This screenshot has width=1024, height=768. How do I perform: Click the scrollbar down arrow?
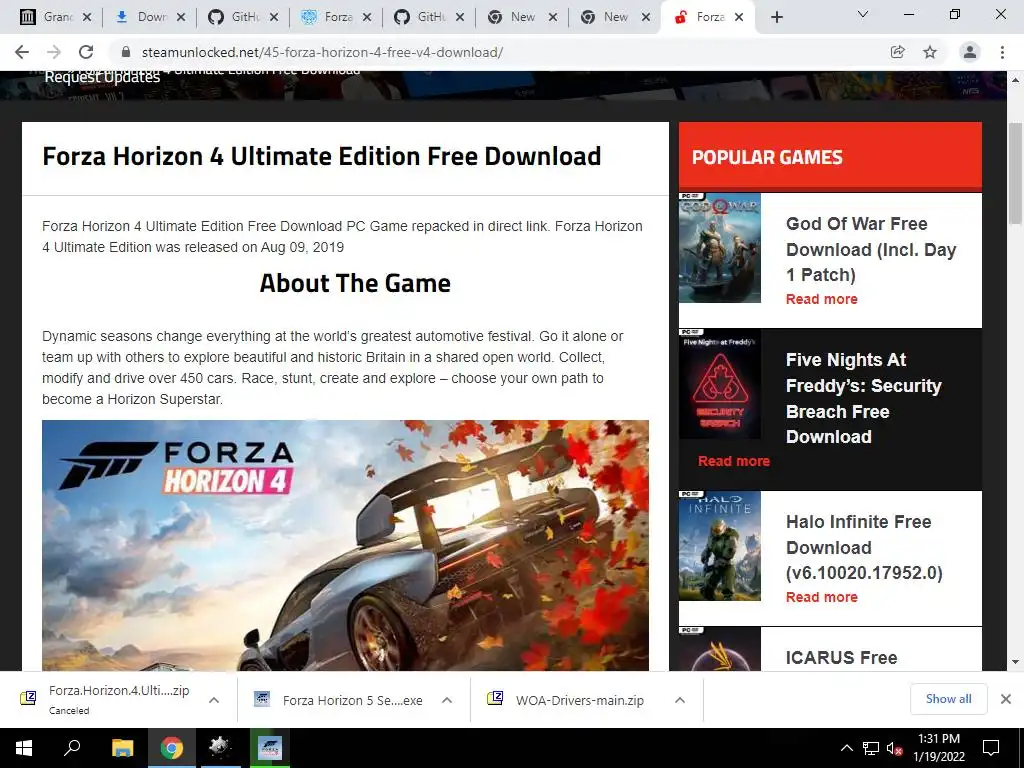click(1016, 662)
